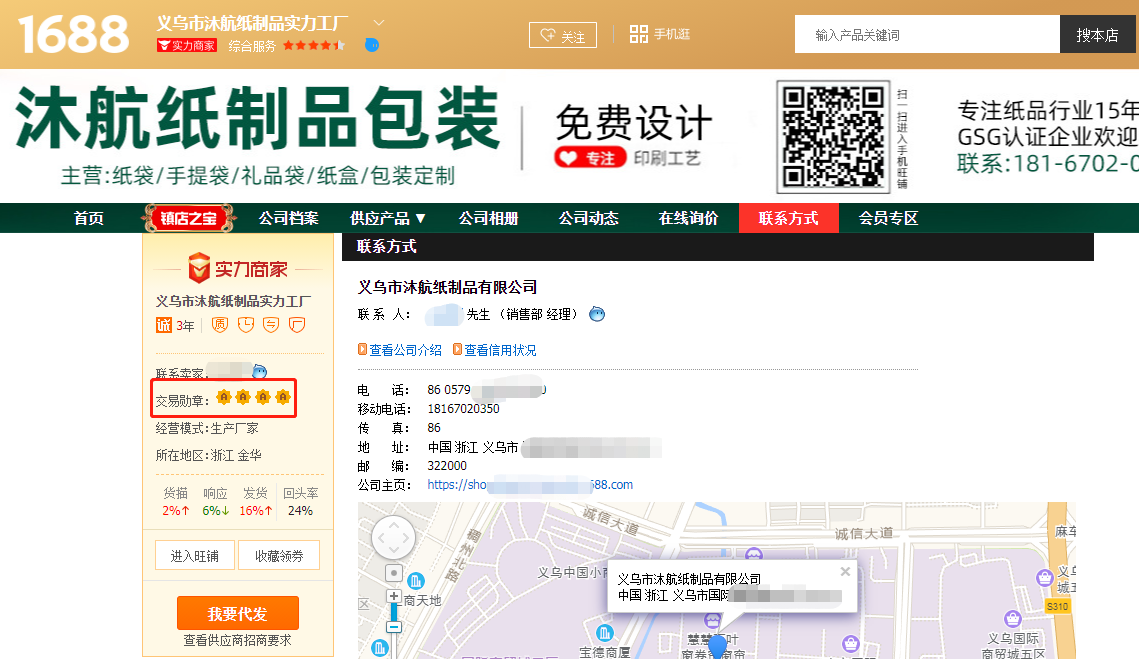Click the 进入旺铺 button
This screenshot has width=1139, height=659.
tap(195, 556)
